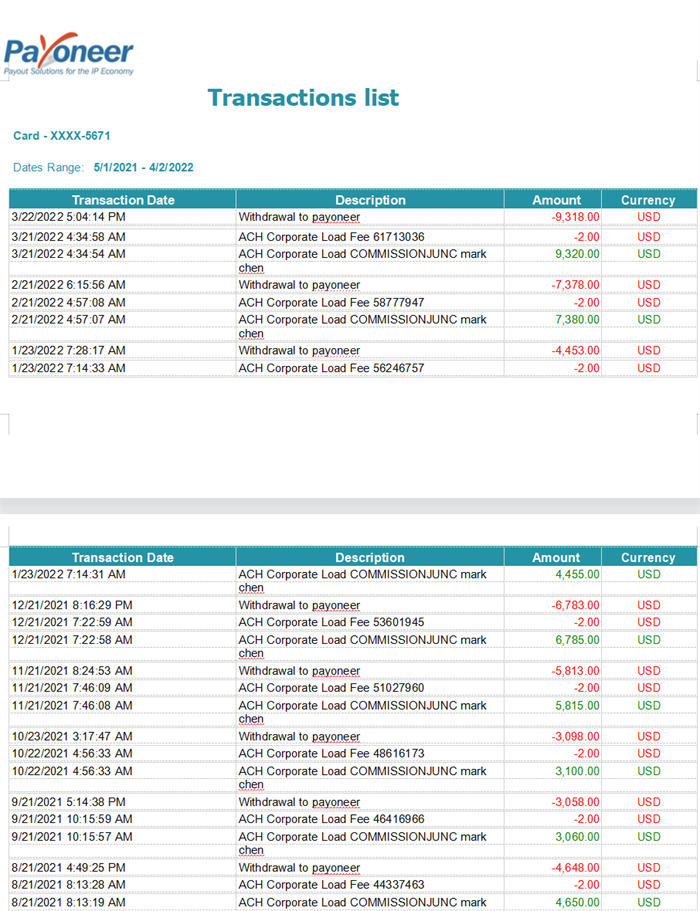Select amount '7,380.00'
The width and height of the screenshot is (700, 911).
coord(577,320)
